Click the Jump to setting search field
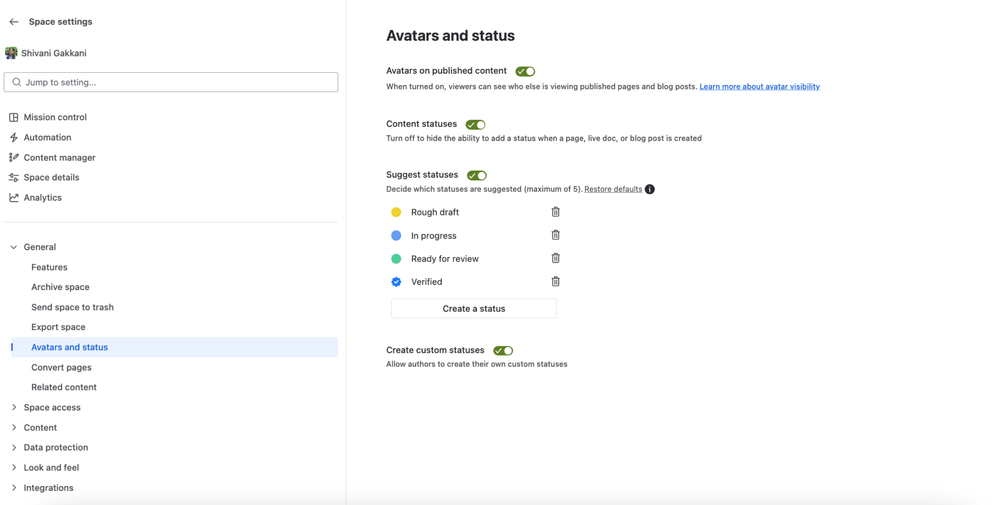Screen dimensions: 998x505 pyautogui.click(x=171, y=82)
